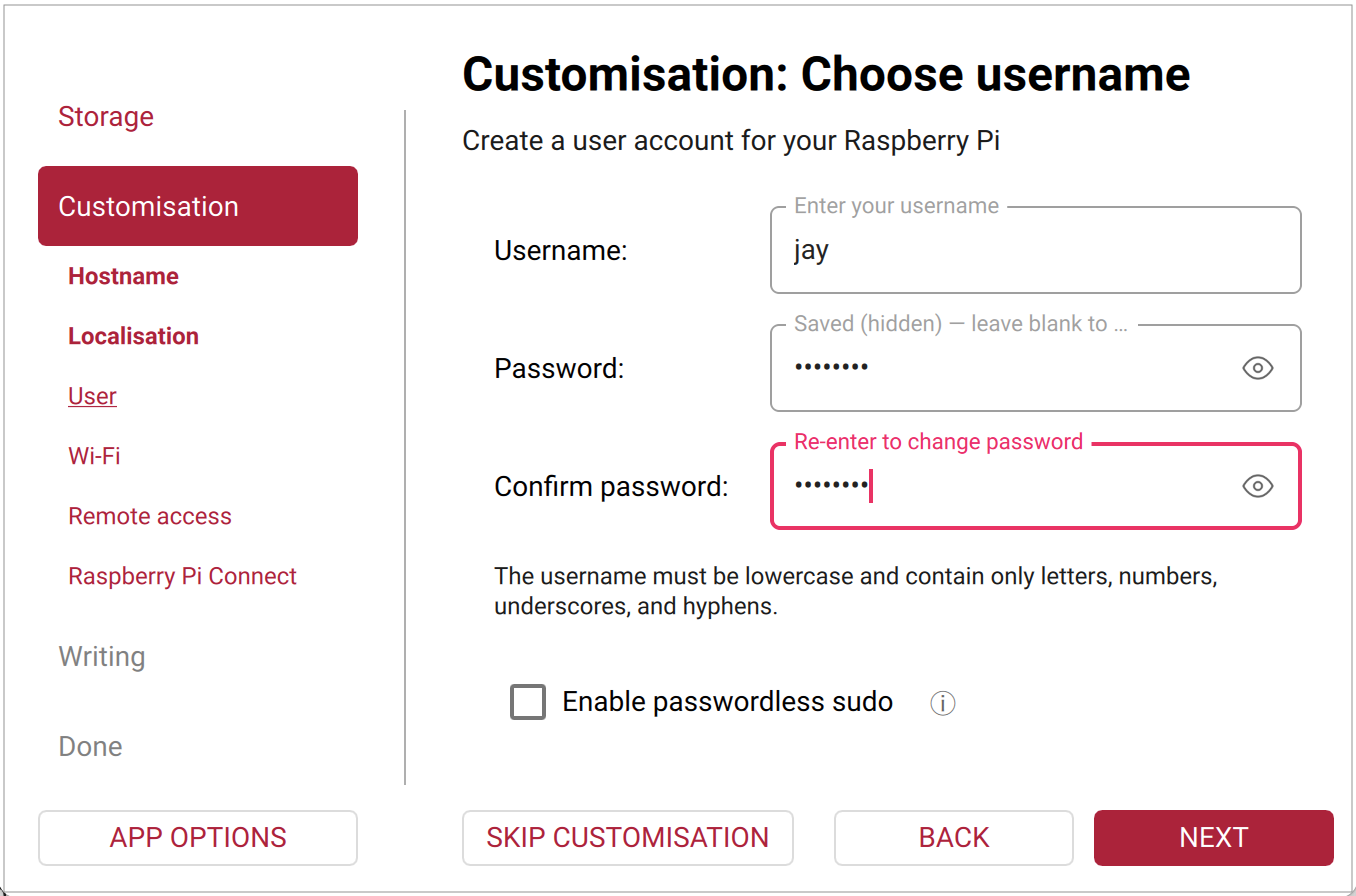Open the Raspberry Pi Connect page
Viewport: 1356px width, 896px height.
(182, 576)
